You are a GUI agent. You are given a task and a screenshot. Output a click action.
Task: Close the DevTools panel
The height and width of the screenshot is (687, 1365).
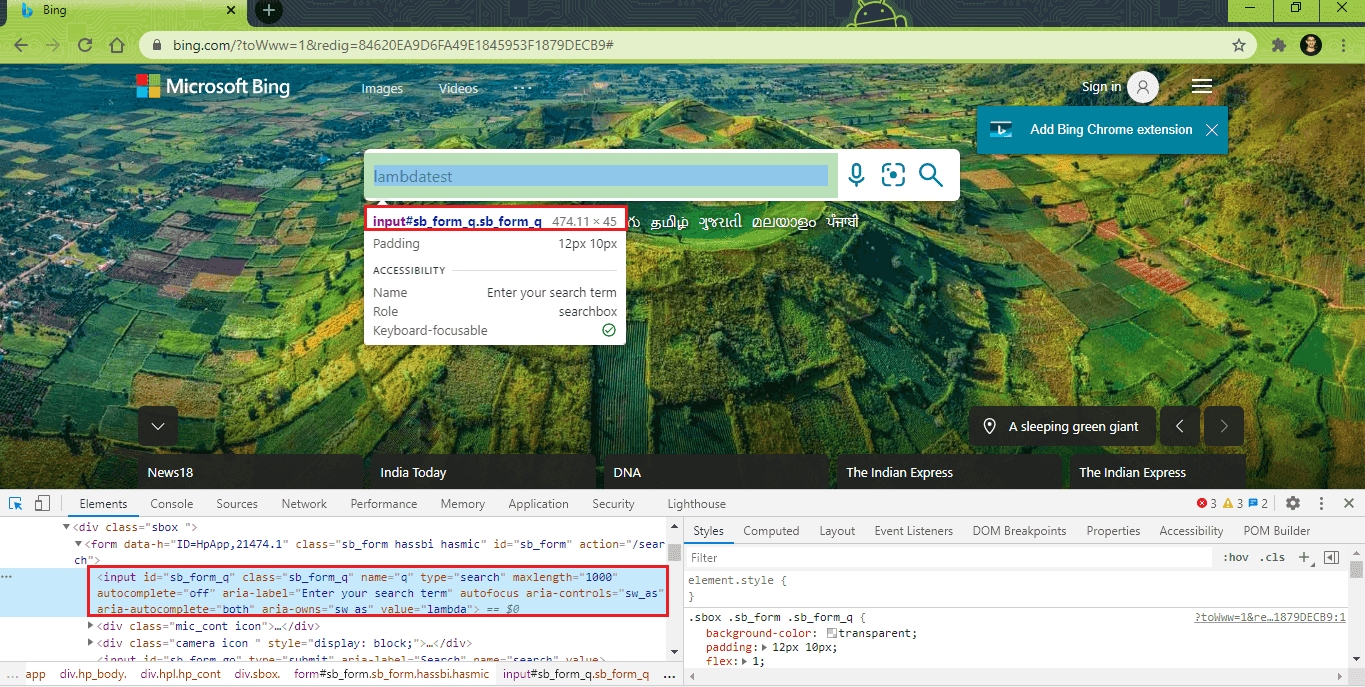tap(1347, 503)
